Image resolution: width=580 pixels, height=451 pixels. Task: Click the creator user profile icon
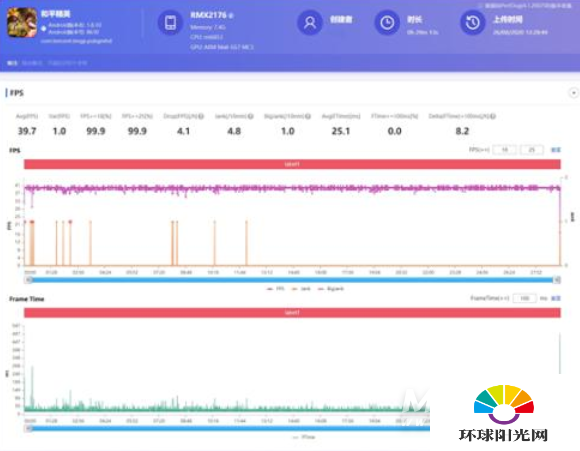coord(310,23)
